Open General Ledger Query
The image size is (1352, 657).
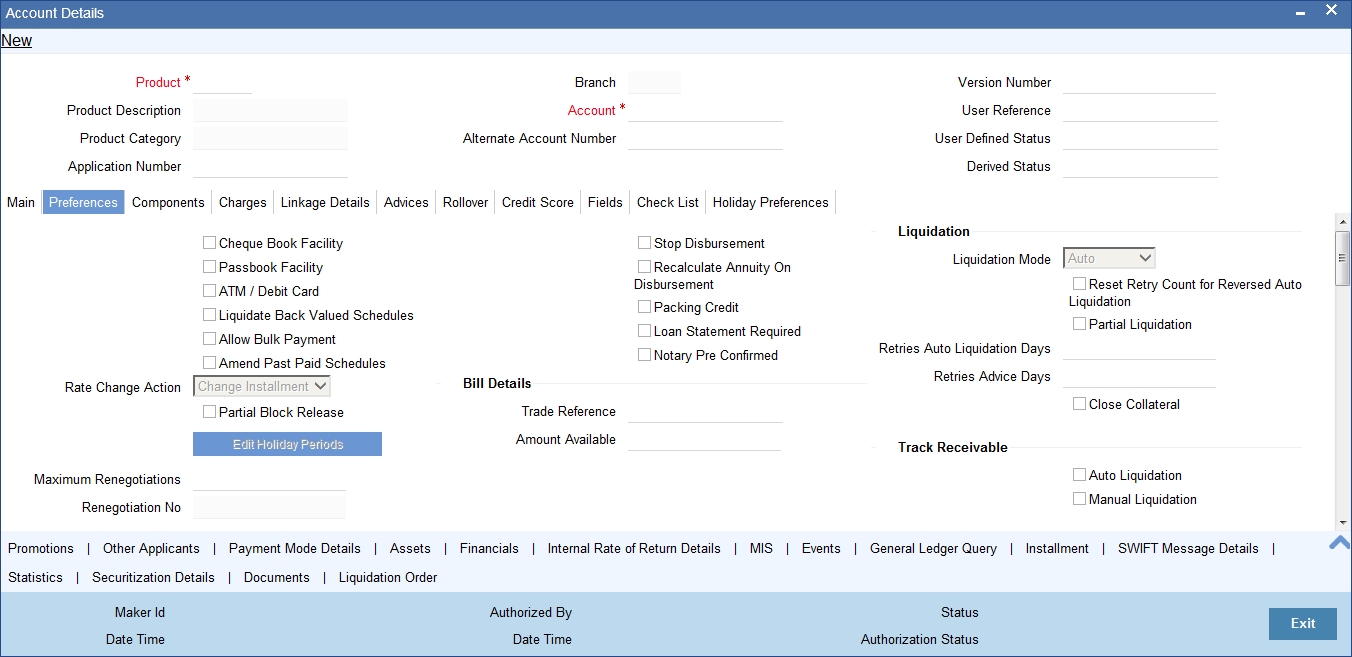(x=933, y=548)
